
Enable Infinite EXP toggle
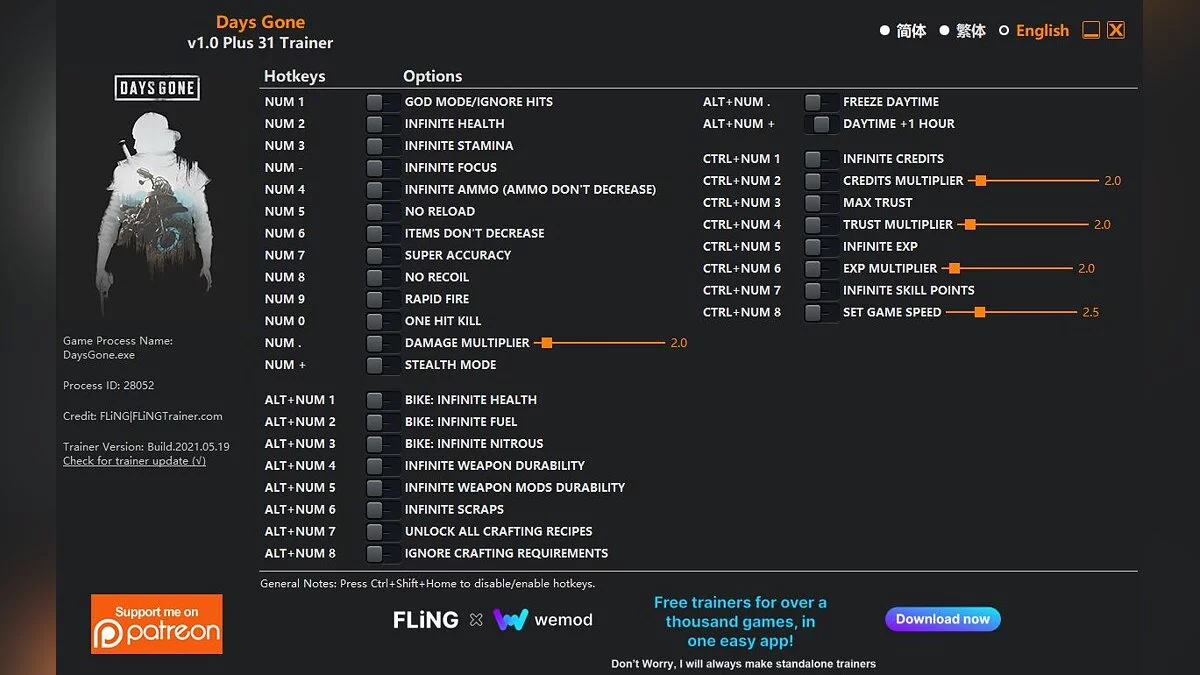click(821, 247)
